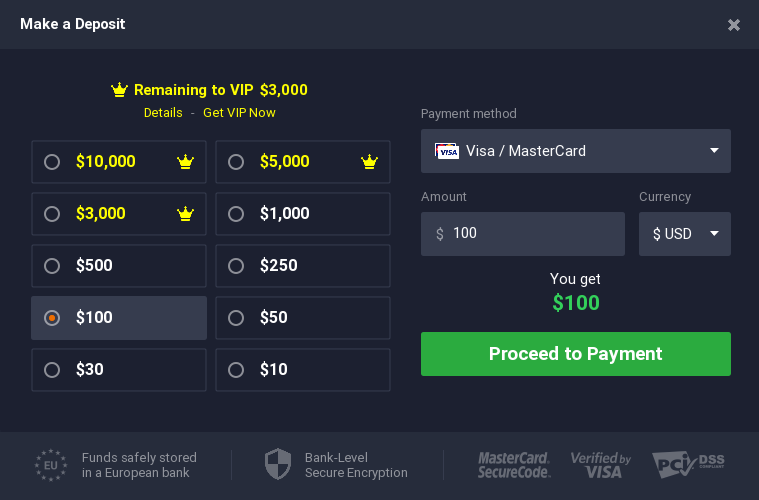Click the crown icon beside Remaining to VIP

click(119, 90)
